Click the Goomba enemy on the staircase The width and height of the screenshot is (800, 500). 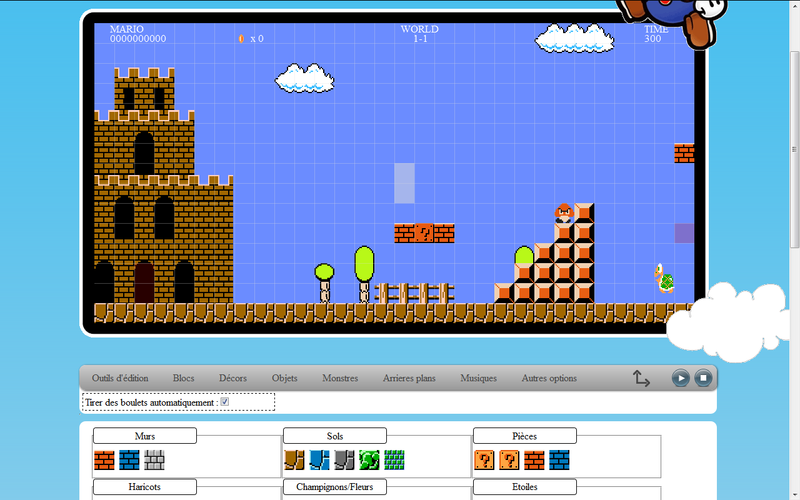pyautogui.click(x=564, y=213)
